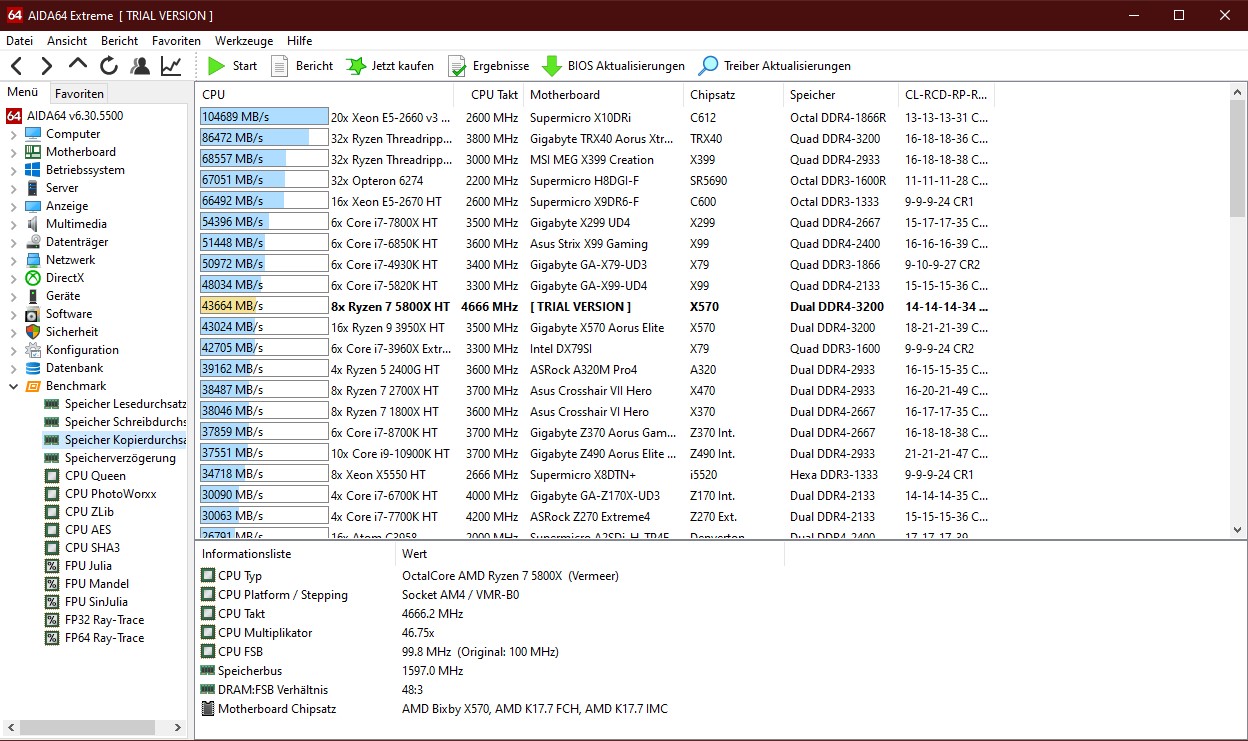Open CPU SHA3 benchmark
The image size is (1248, 741).
82,548
